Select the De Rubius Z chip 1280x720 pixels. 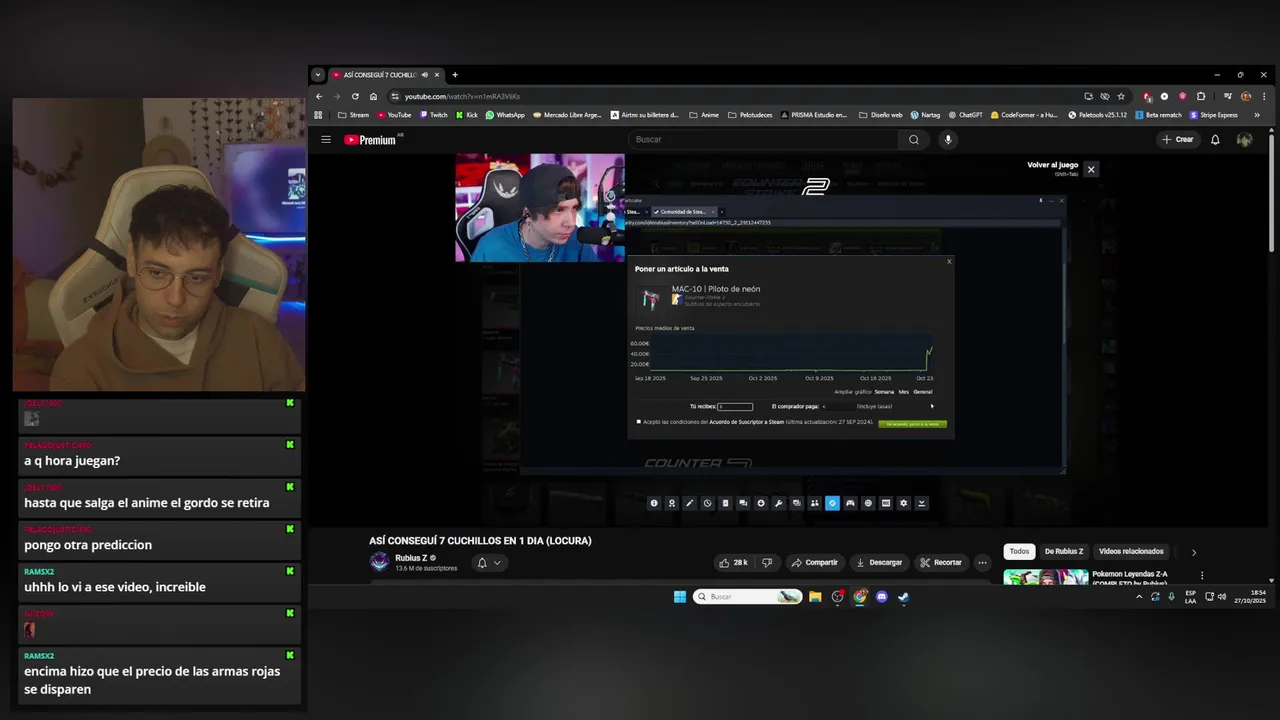click(1064, 552)
